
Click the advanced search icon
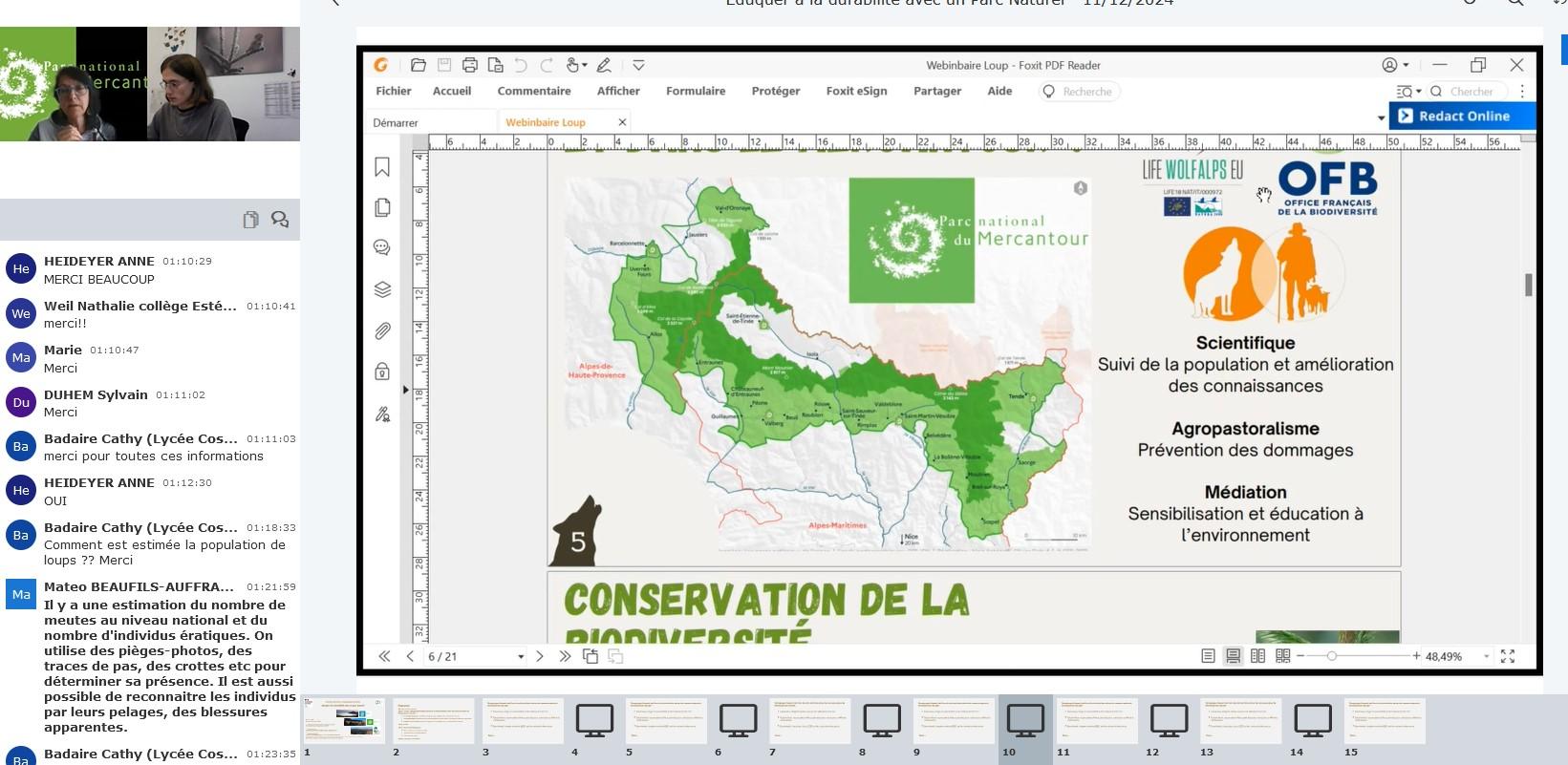[x=1404, y=92]
